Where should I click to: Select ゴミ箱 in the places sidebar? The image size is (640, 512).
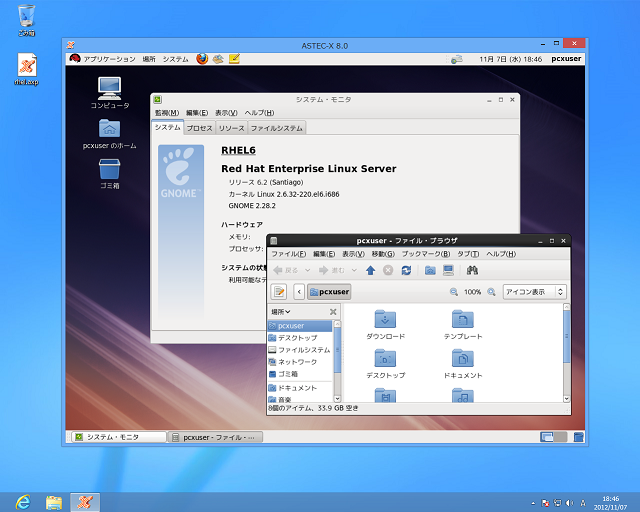click(x=300, y=374)
